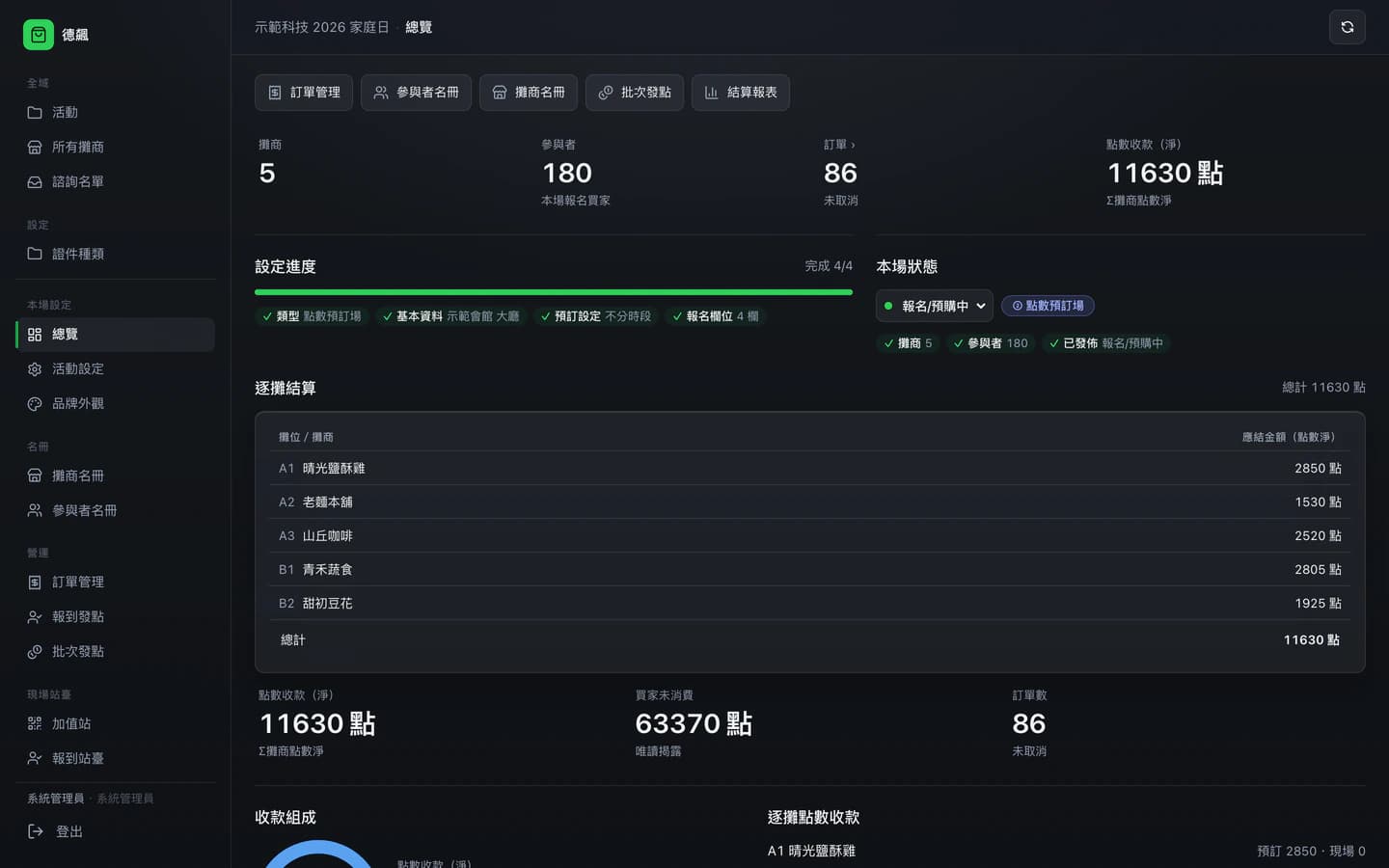
Task: Click the 報到站臺 user-check icon in the sidebar
Action: tap(35, 758)
